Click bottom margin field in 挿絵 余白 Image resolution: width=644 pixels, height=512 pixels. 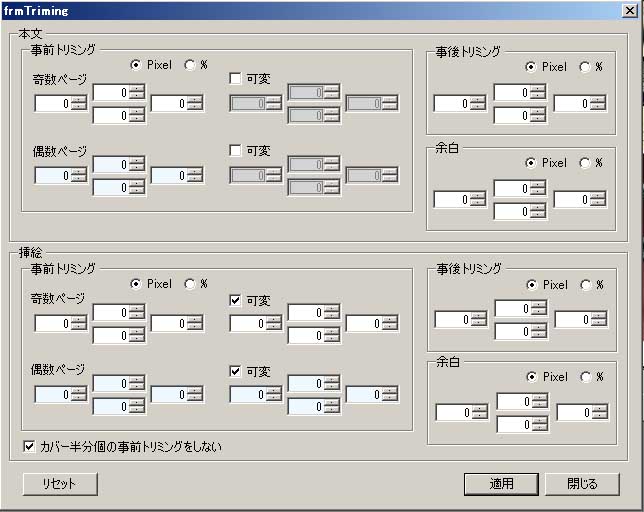tap(522, 424)
